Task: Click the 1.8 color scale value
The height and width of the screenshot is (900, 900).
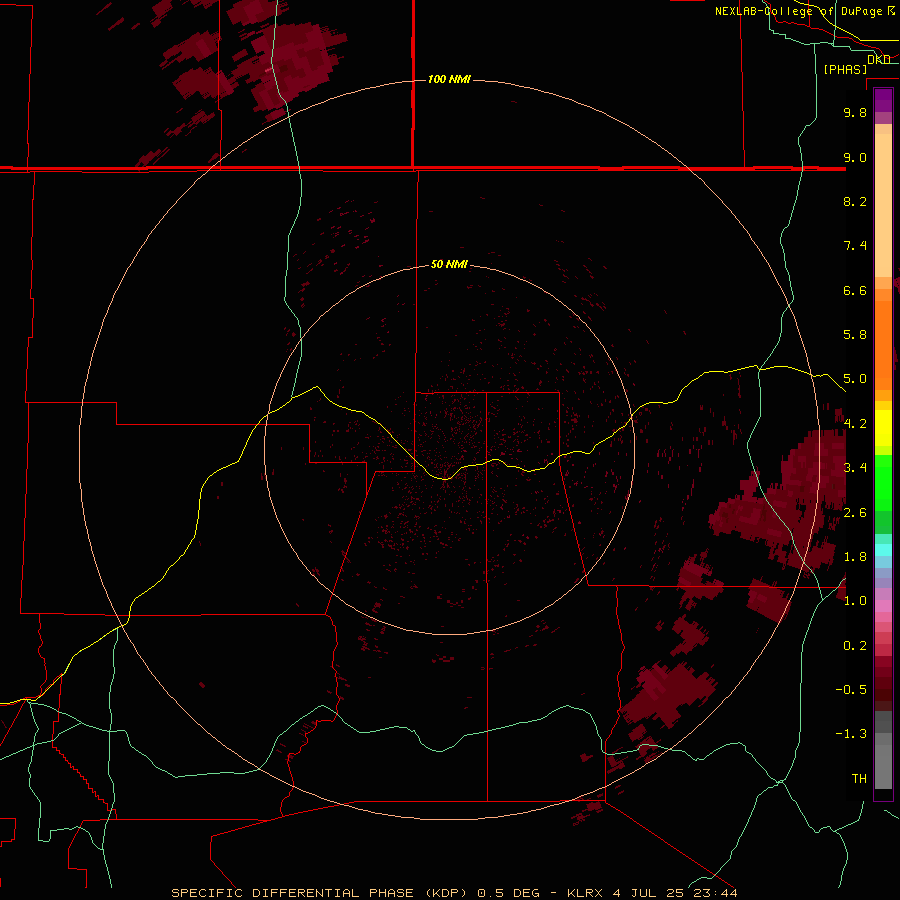Action: click(x=855, y=557)
